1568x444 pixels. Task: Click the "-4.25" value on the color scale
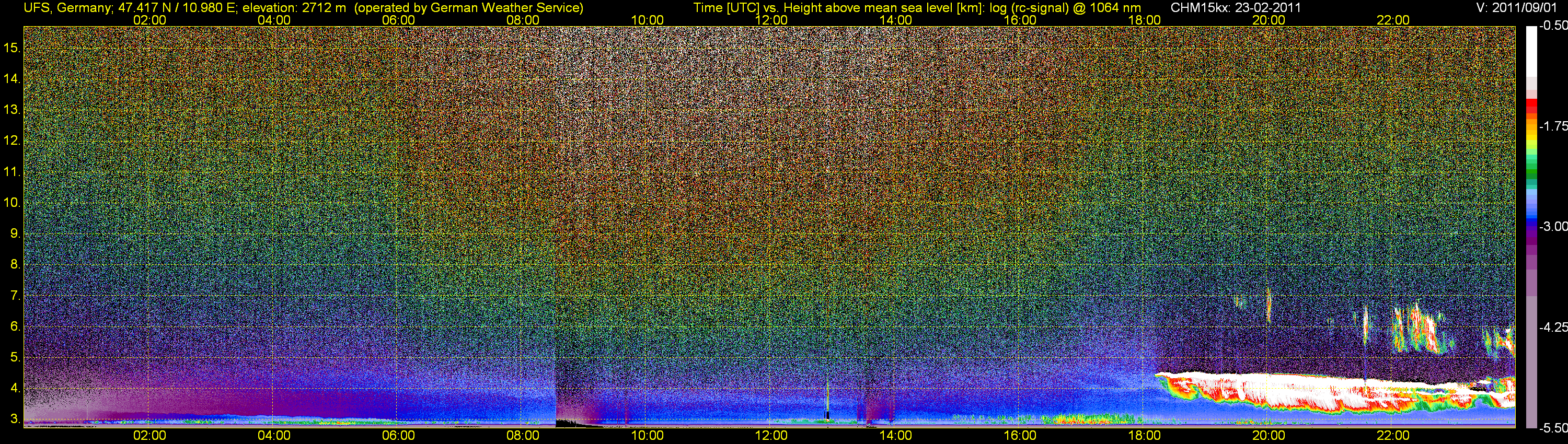[x=1553, y=327]
